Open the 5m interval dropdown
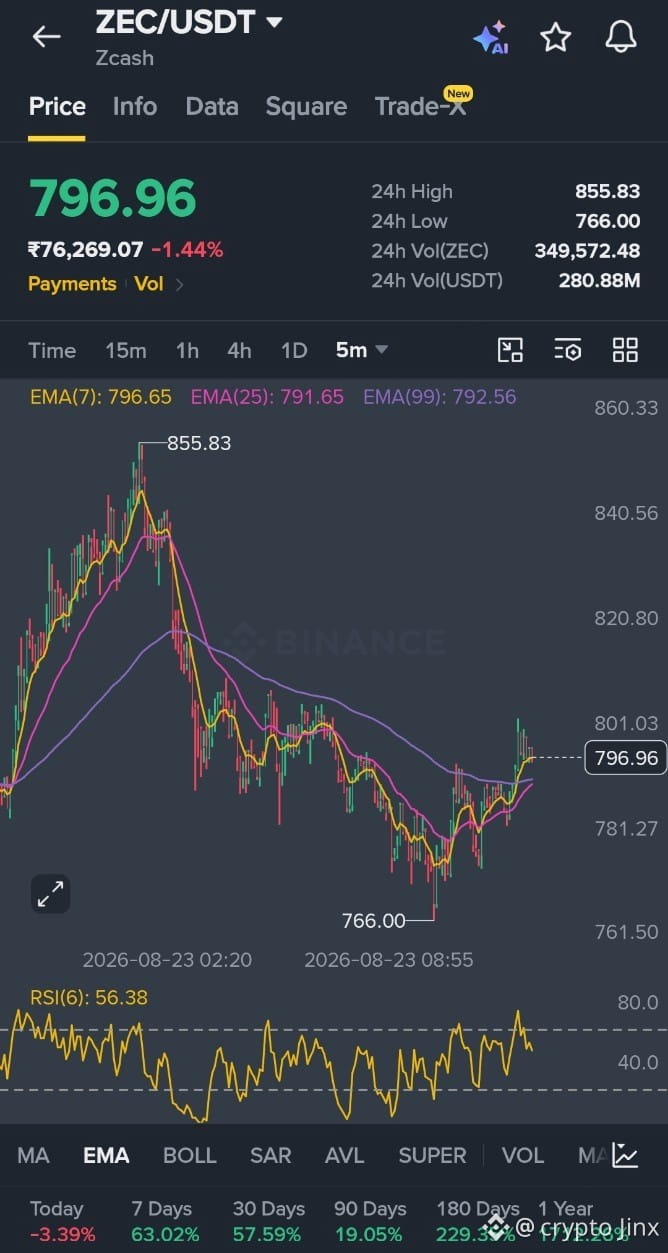Image resolution: width=668 pixels, height=1253 pixels. (361, 350)
